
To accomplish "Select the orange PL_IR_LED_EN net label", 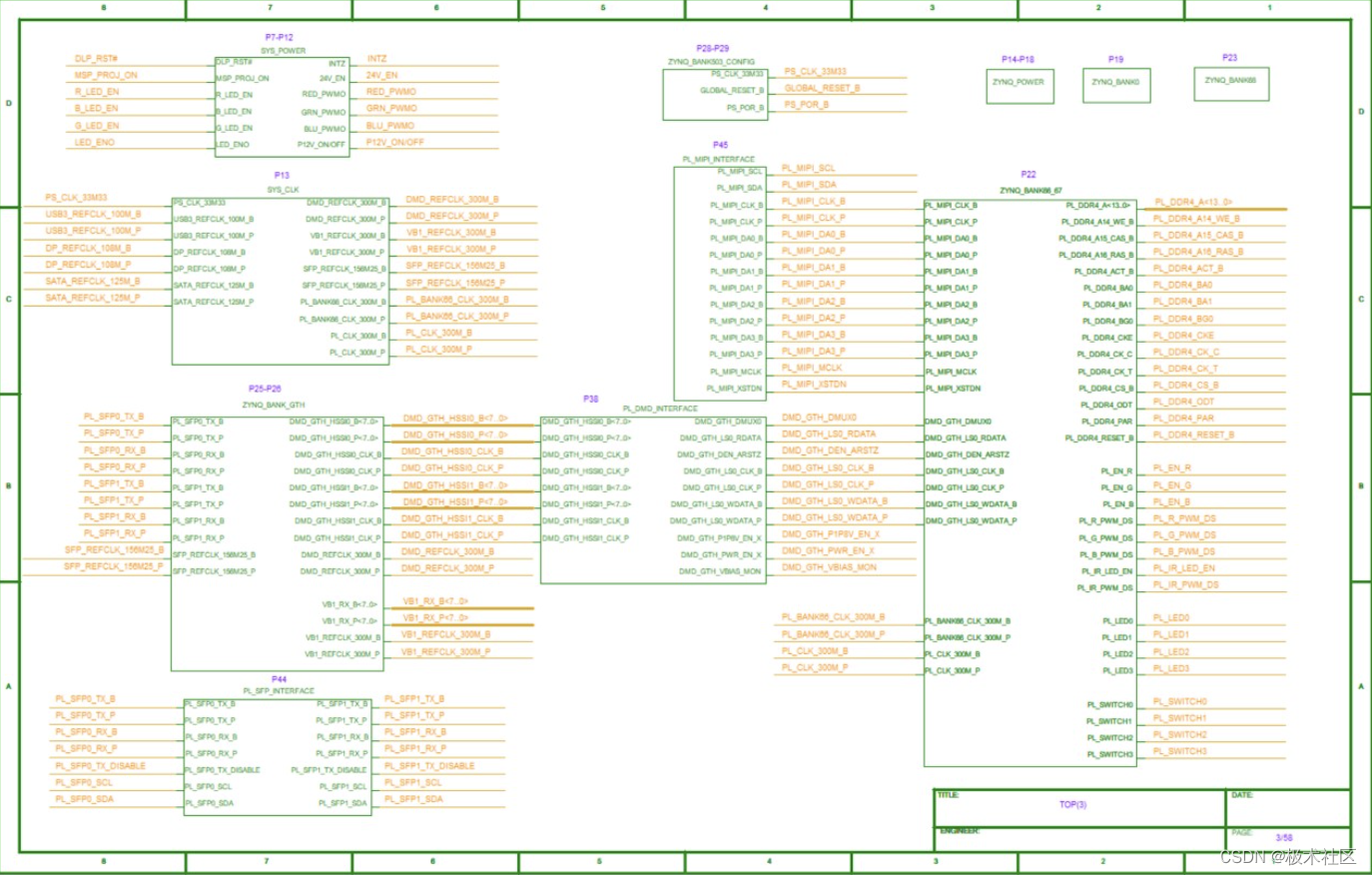I will [x=1184, y=568].
